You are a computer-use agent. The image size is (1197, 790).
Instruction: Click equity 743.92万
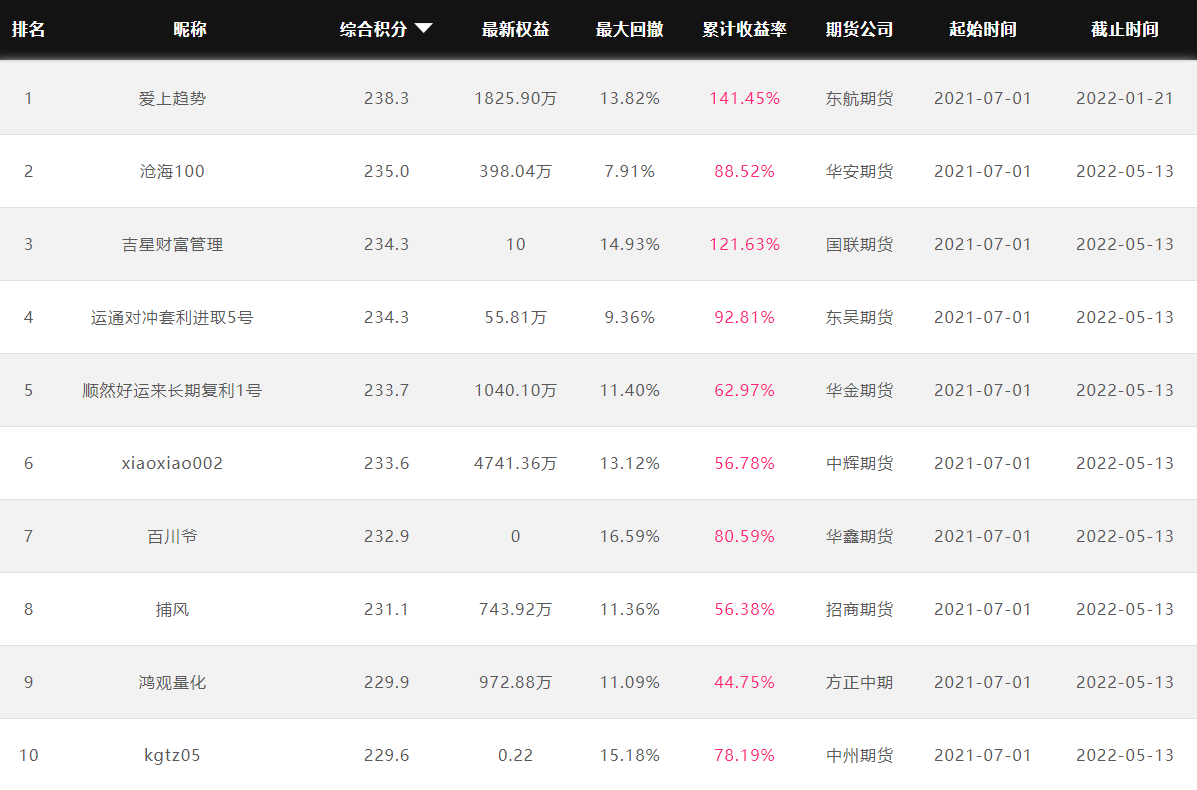[515, 609]
